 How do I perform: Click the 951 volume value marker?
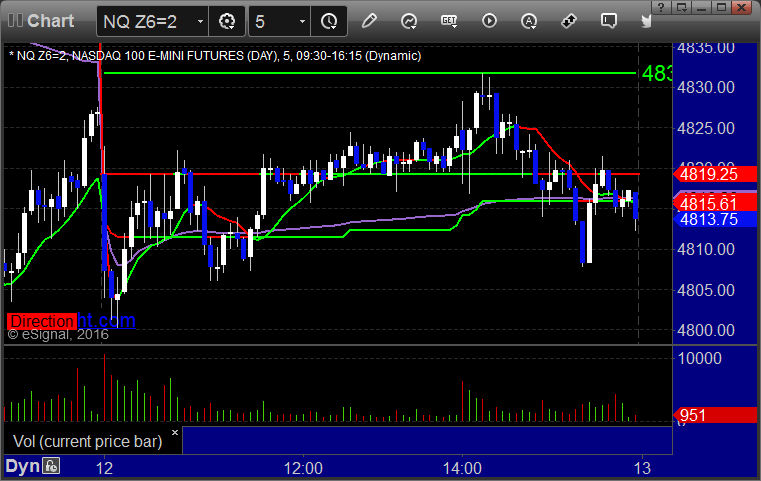[715, 415]
